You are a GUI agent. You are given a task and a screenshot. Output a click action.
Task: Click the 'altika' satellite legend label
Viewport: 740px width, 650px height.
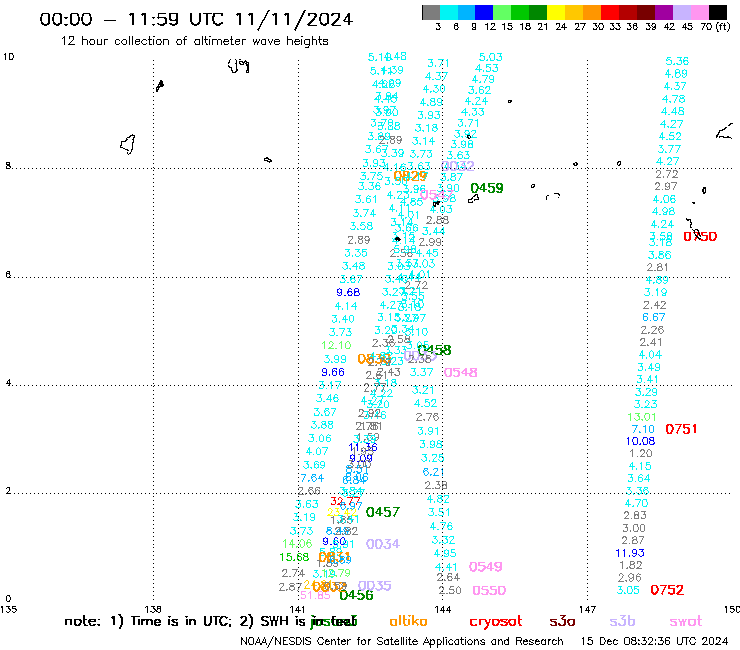(408, 621)
